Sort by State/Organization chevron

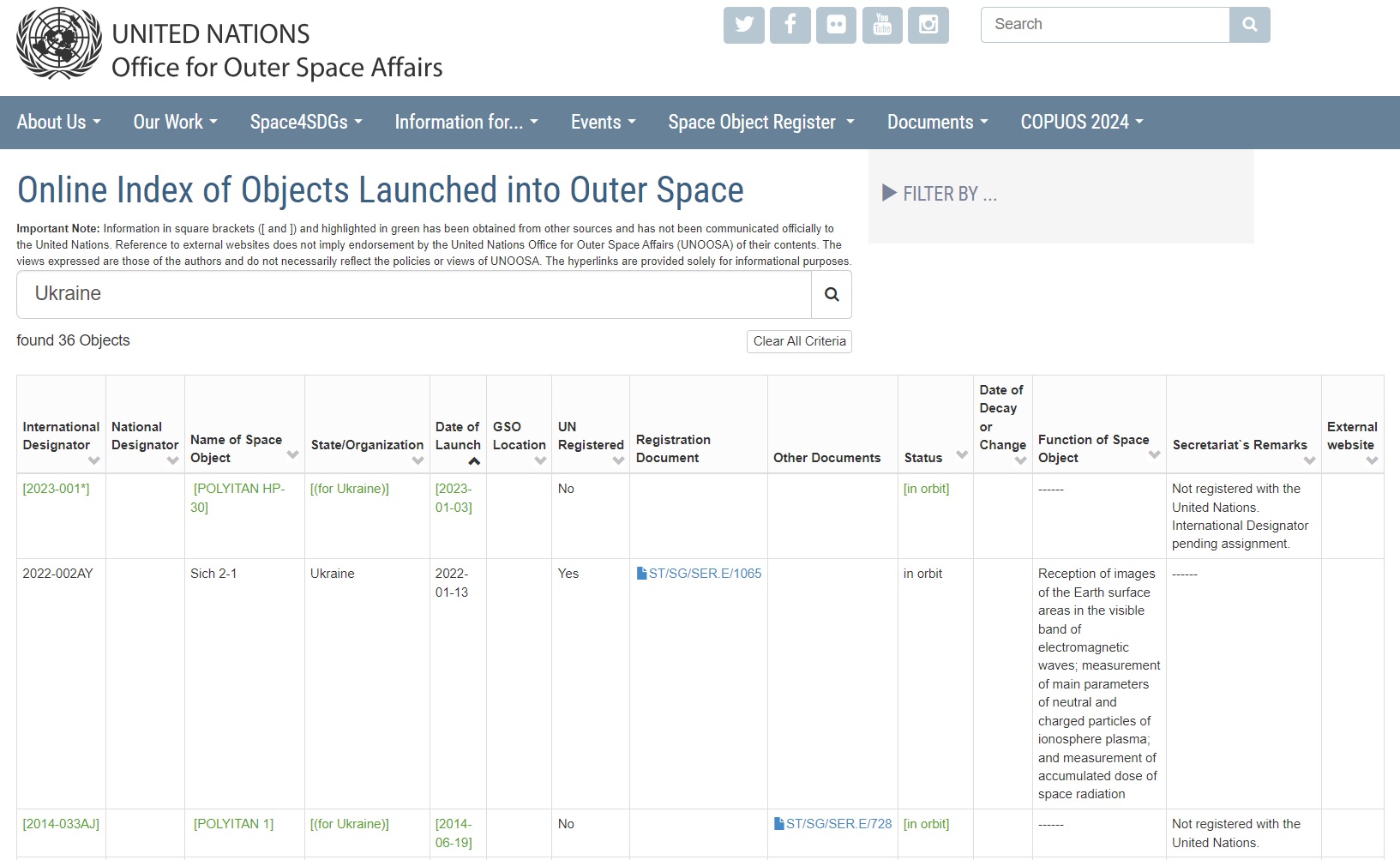[x=418, y=461]
